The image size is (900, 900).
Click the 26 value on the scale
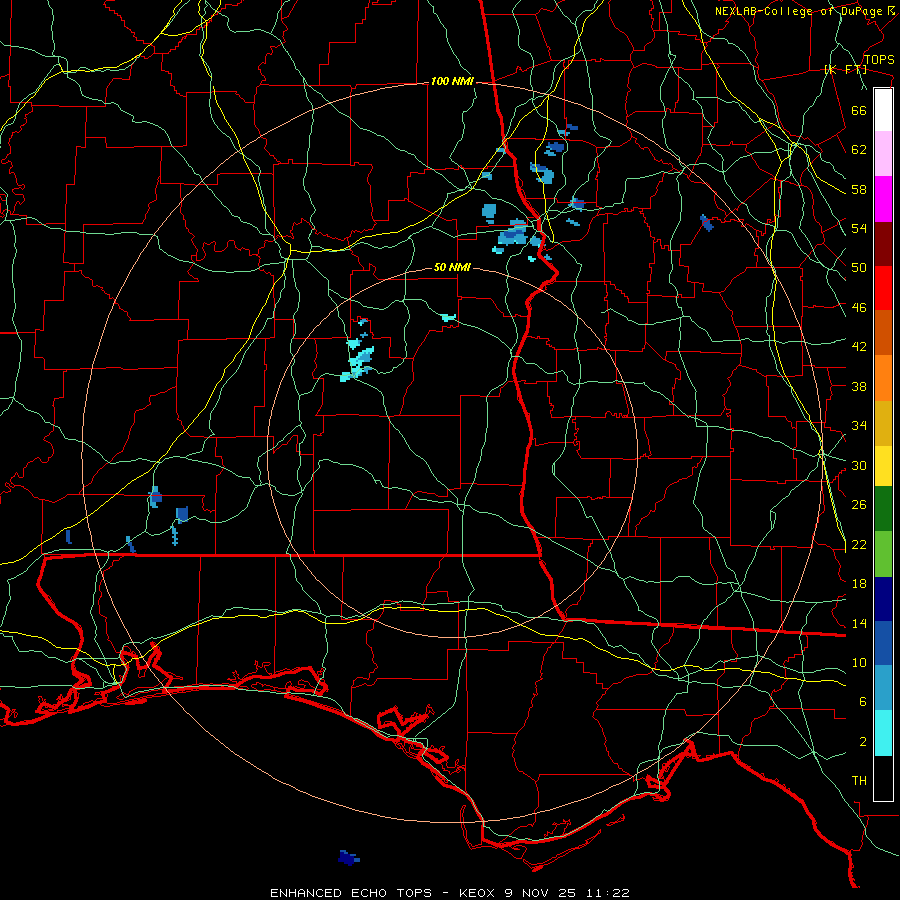pyautogui.click(x=859, y=505)
